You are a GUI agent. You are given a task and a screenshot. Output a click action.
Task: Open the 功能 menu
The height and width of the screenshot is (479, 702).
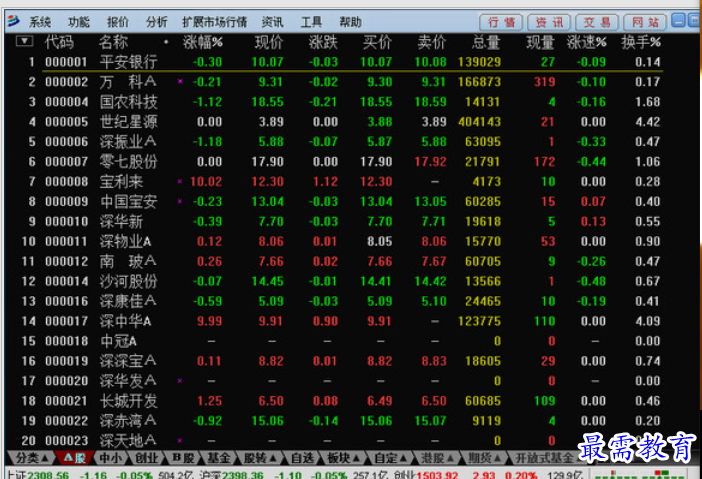point(79,22)
